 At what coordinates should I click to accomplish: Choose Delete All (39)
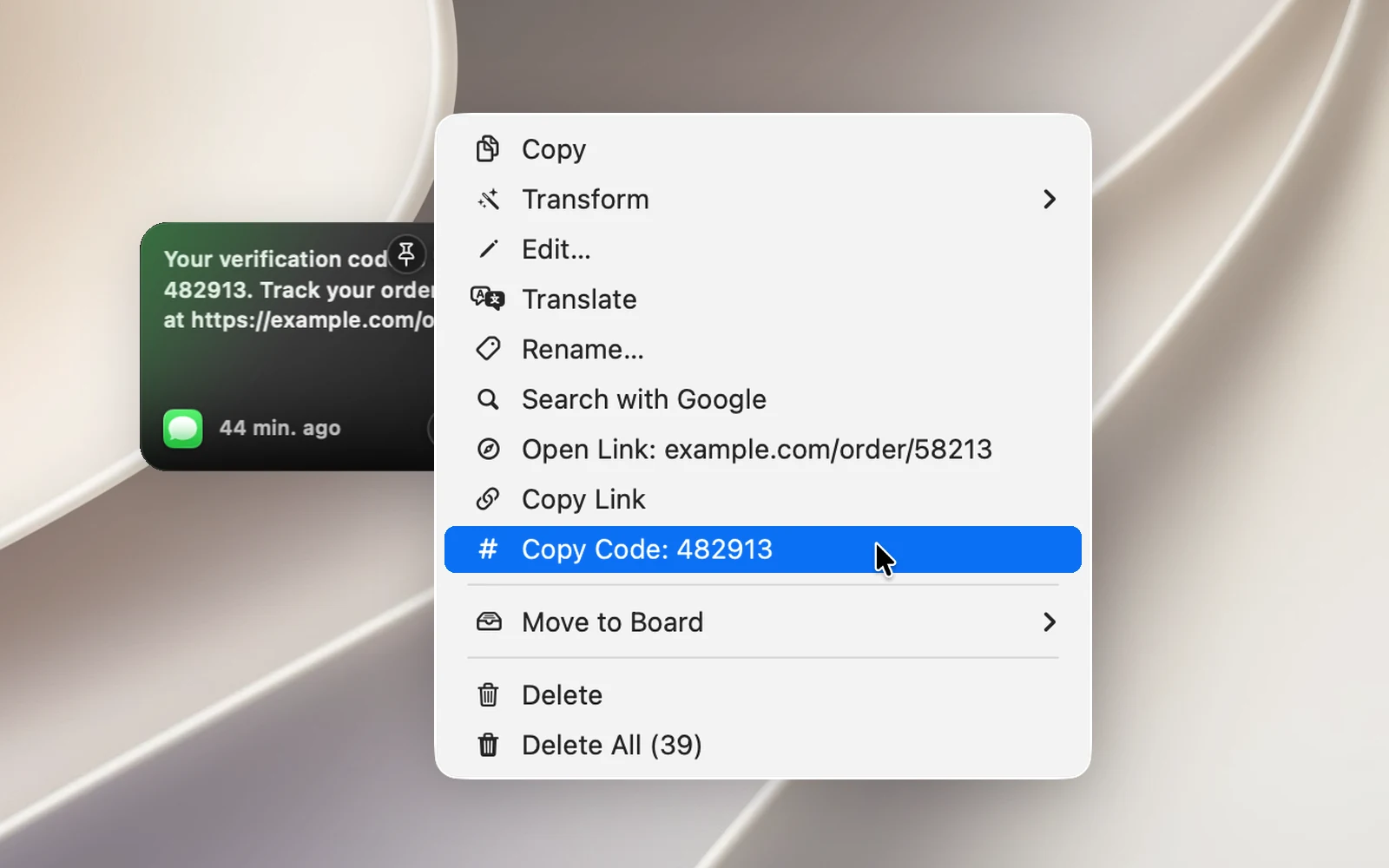coord(762,745)
